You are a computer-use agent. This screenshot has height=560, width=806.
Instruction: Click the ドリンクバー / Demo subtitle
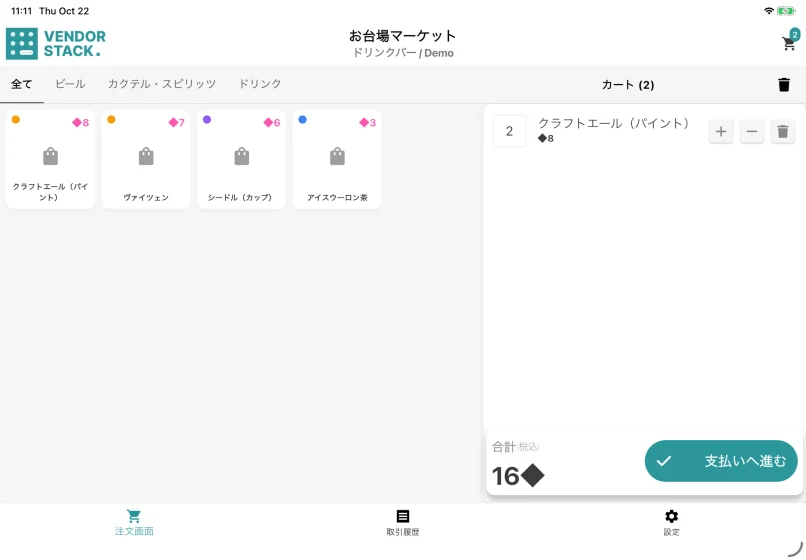pyautogui.click(x=403, y=53)
